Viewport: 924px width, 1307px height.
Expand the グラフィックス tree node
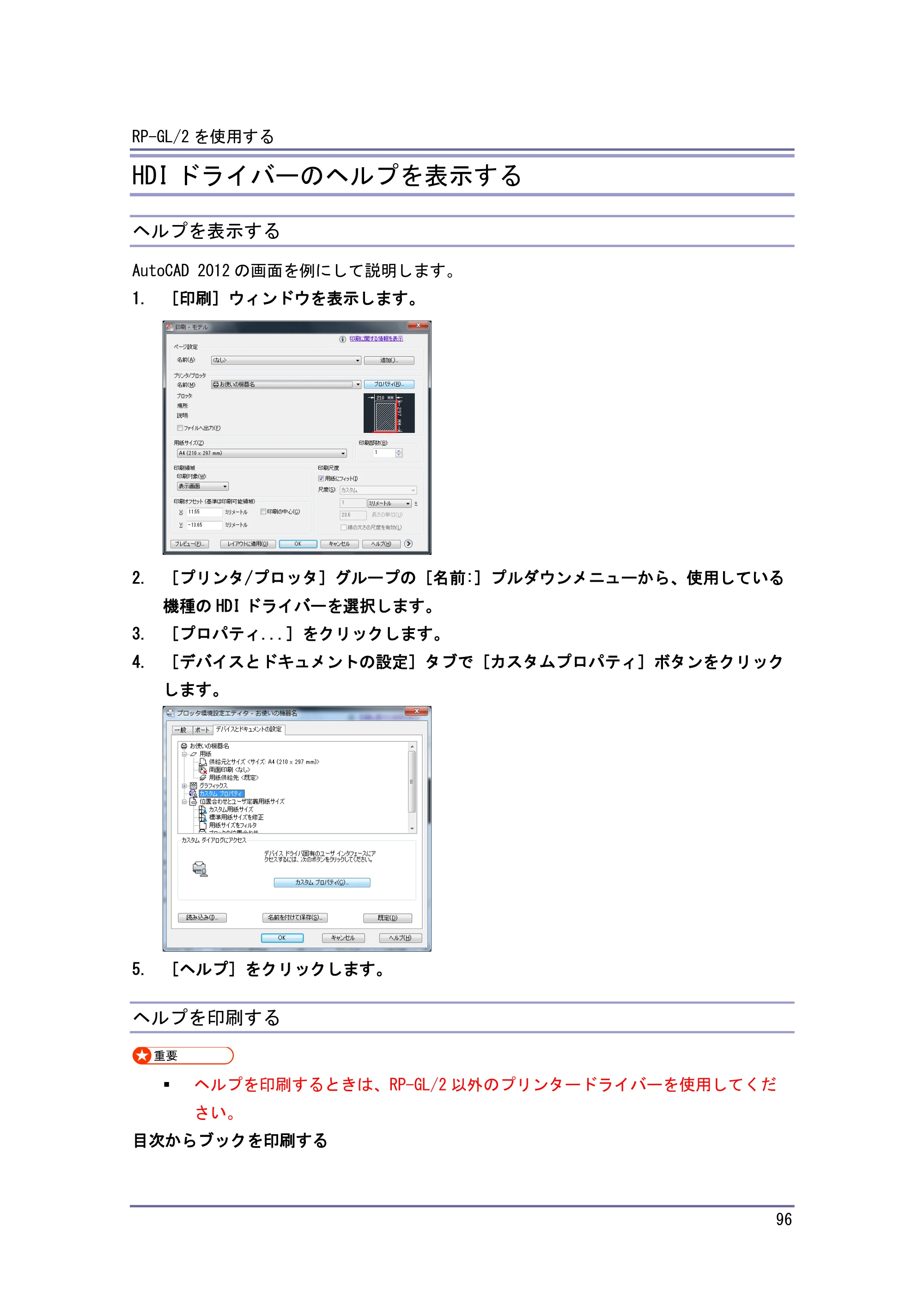pos(184,786)
